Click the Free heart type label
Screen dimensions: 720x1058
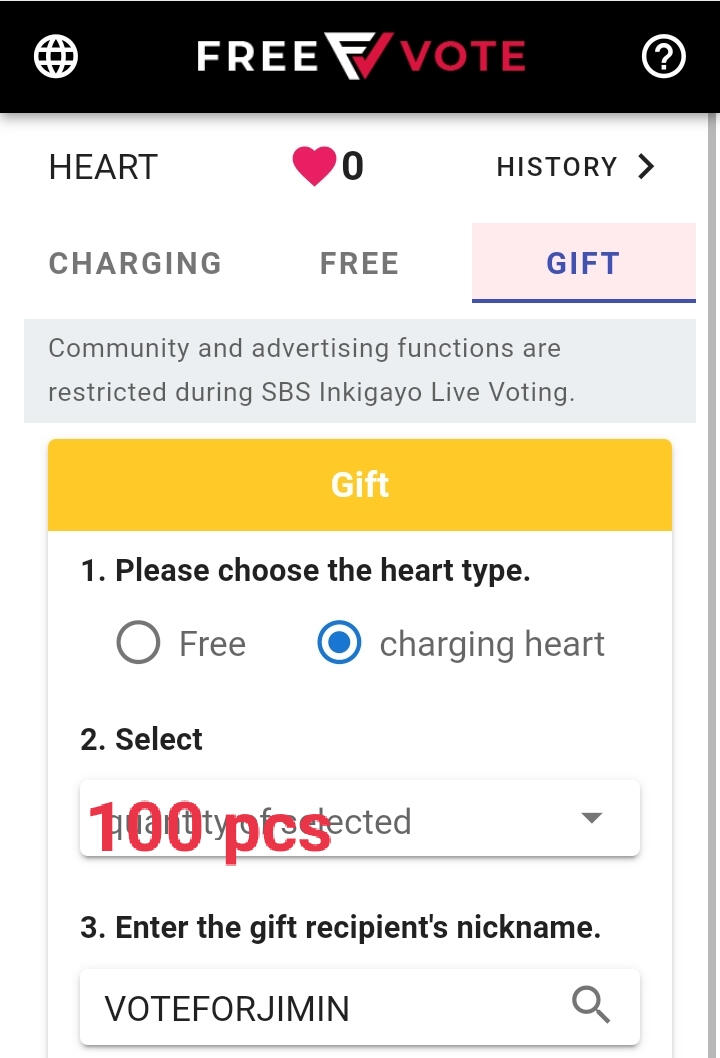(x=212, y=644)
